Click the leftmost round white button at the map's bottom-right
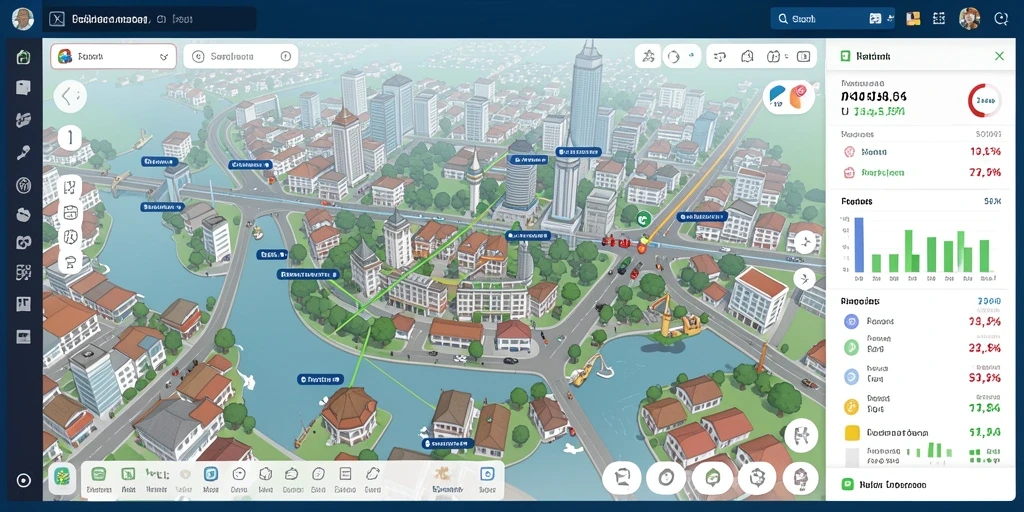The height and width of the screenshot is (512, 1024). (x=622, y=479)
